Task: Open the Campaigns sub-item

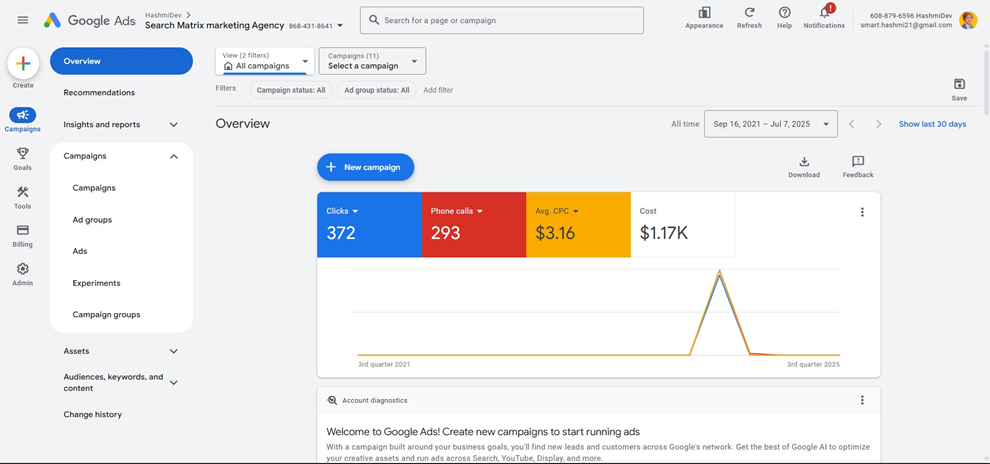Action: 94,188
